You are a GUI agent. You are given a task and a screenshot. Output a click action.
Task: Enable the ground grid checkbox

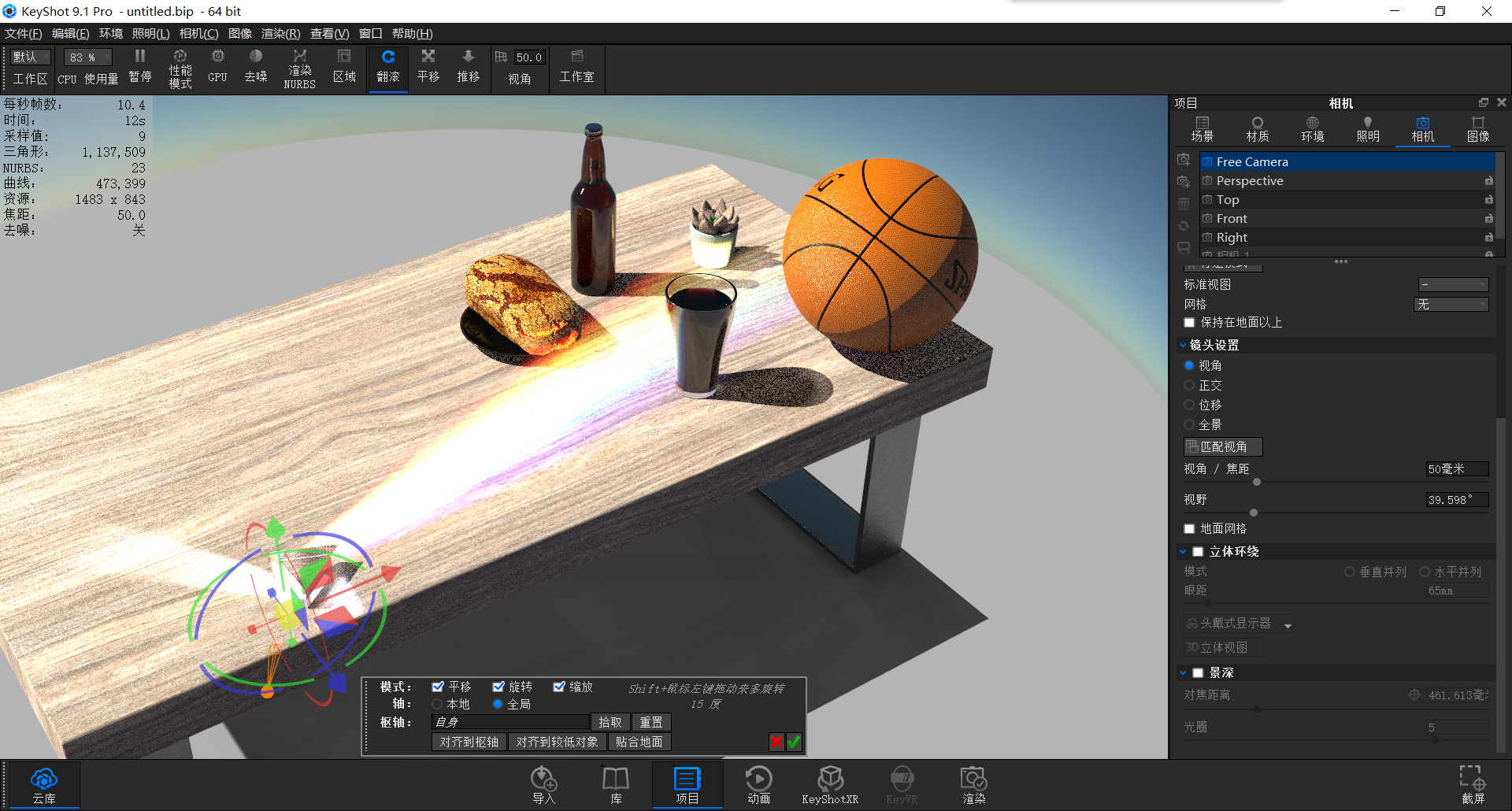[1189, 528]
